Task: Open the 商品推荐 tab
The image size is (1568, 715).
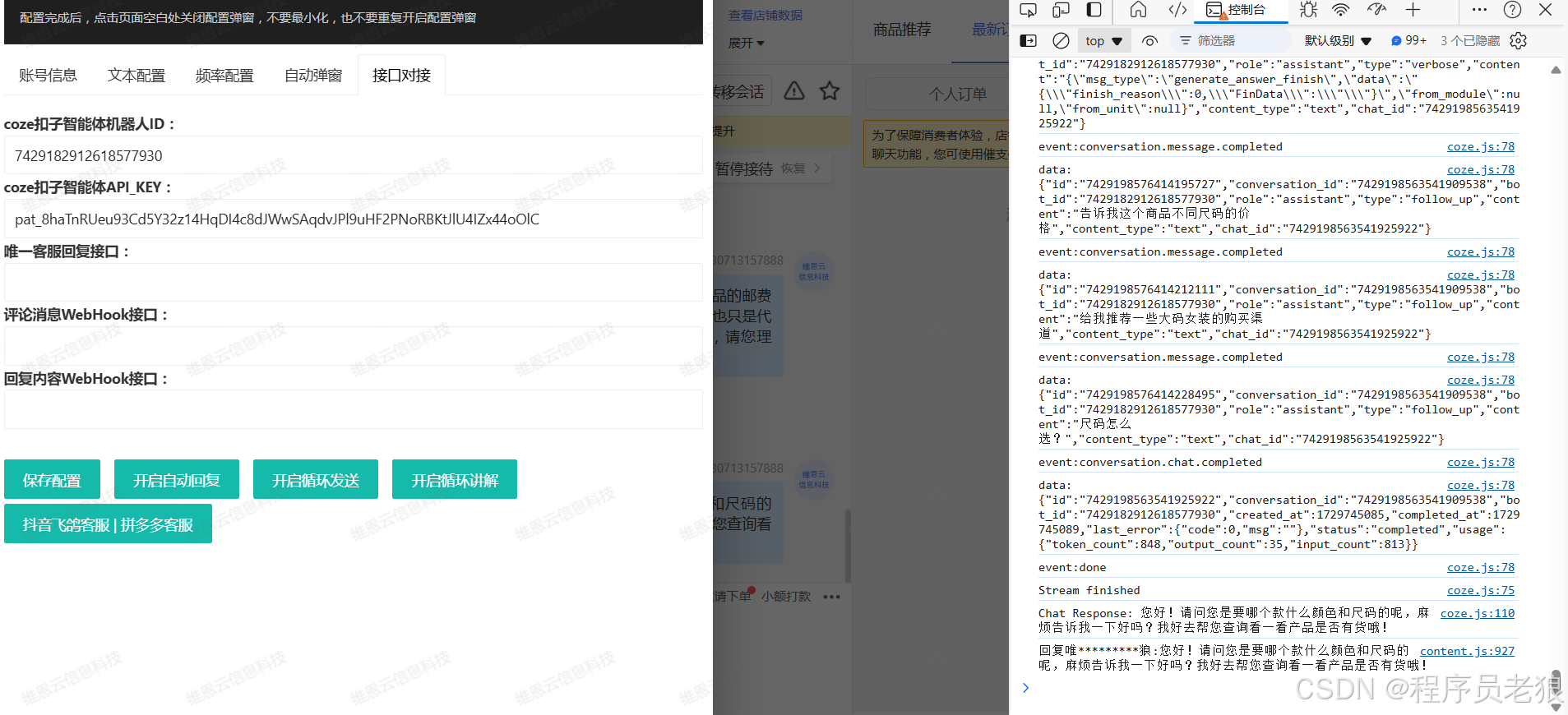Action: pyautogui.click(x=902, y=30)
